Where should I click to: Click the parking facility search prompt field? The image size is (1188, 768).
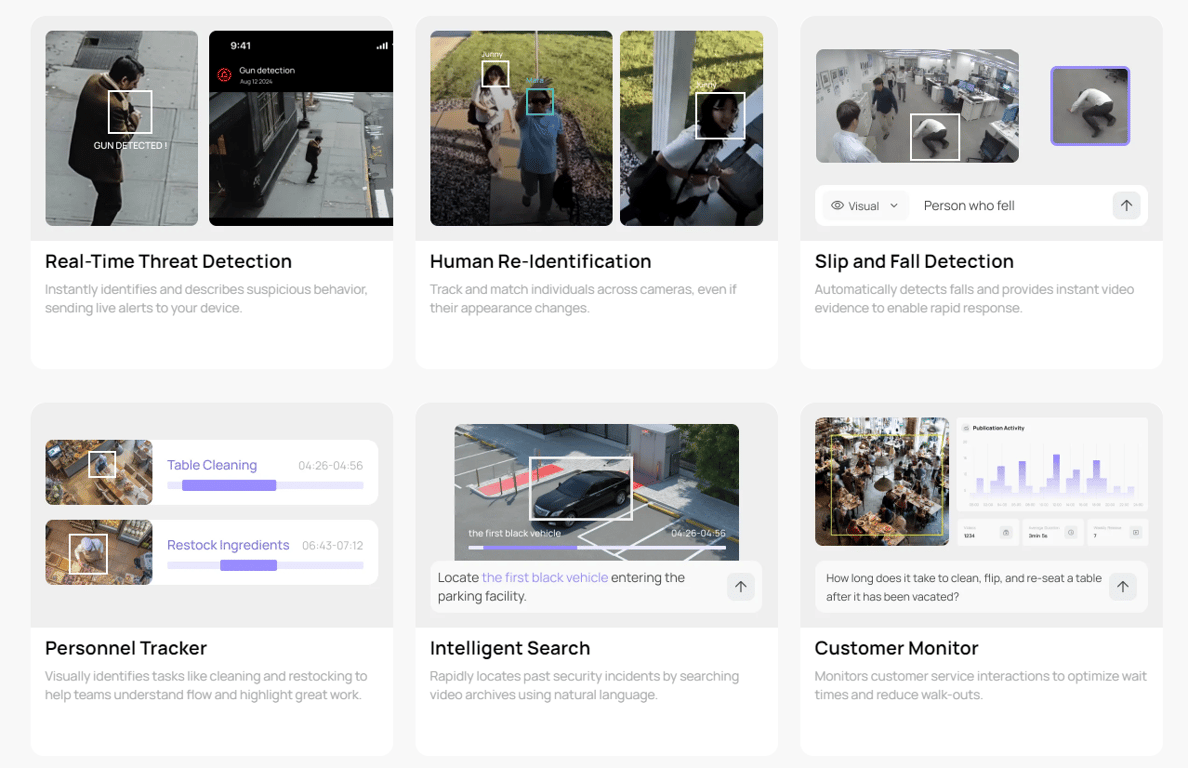[x=596, y=586]
